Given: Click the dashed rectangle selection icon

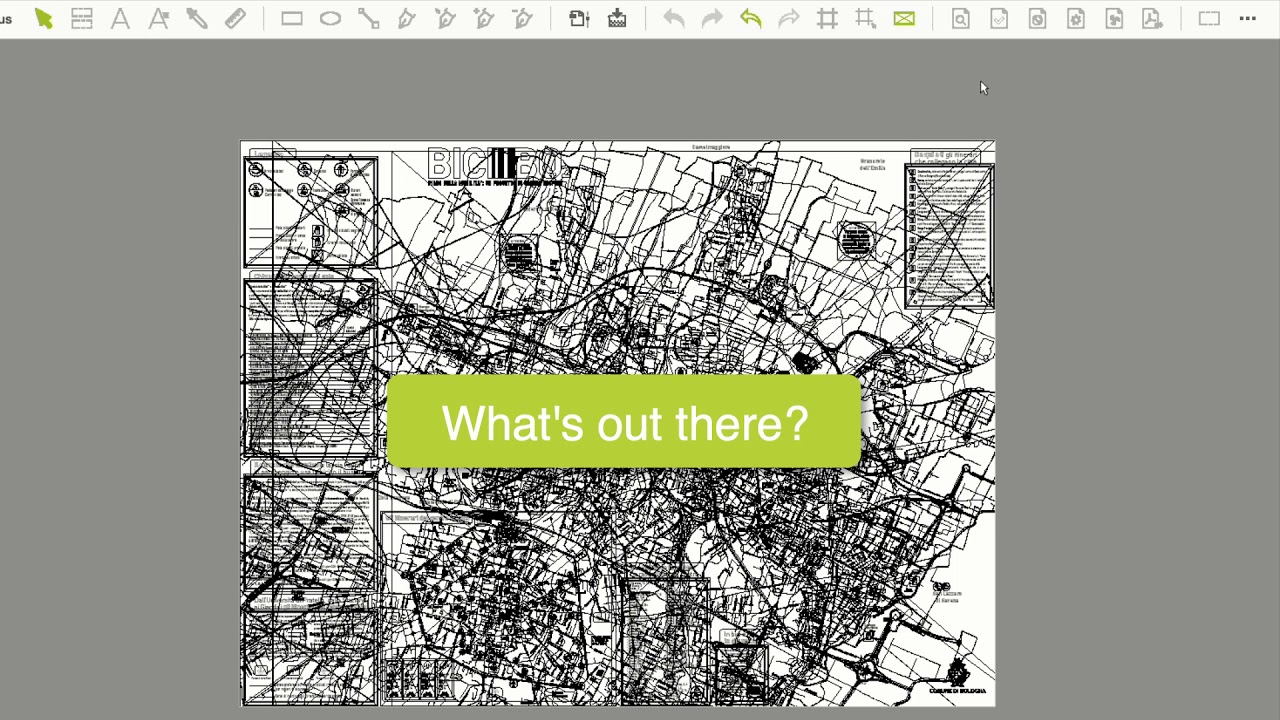Looking at the screenshot, I should [x=1209, y=19].
